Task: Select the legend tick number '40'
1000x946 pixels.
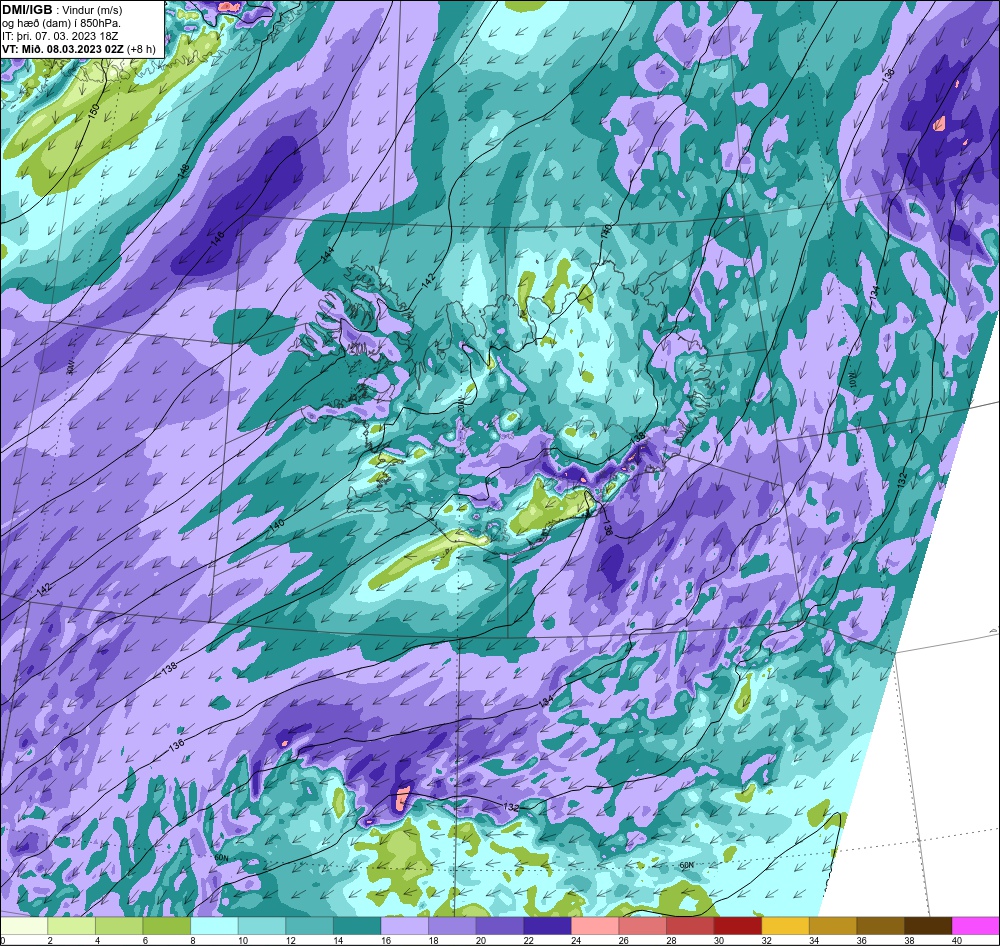Action: 957,940
